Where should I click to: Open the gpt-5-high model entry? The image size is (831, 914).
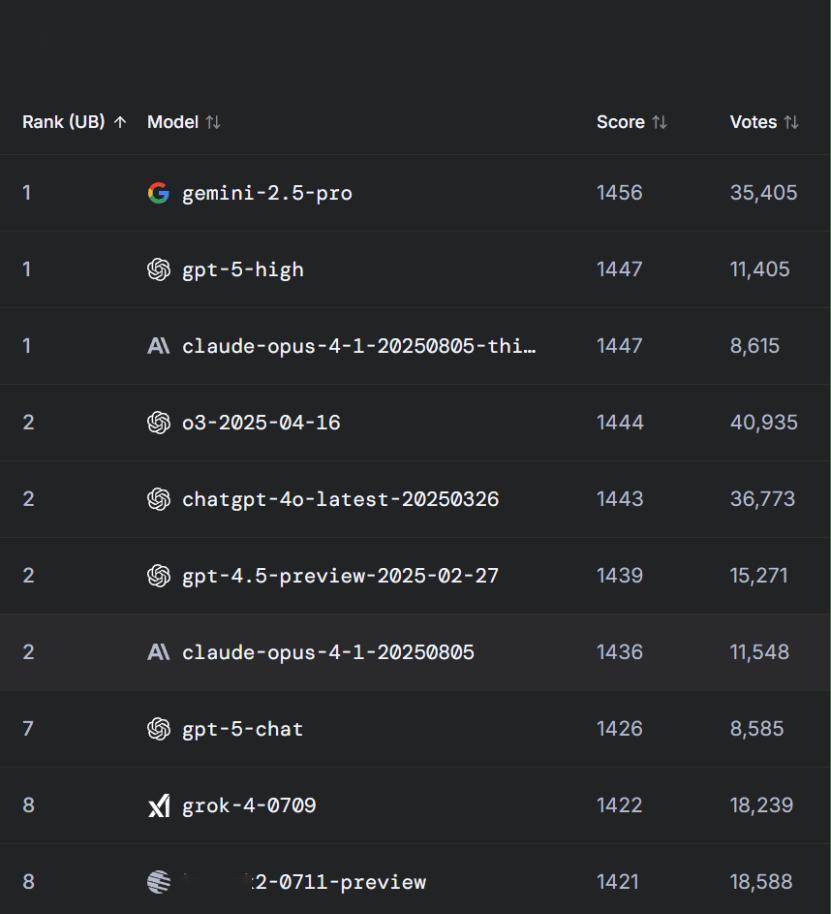click(243, 270)
